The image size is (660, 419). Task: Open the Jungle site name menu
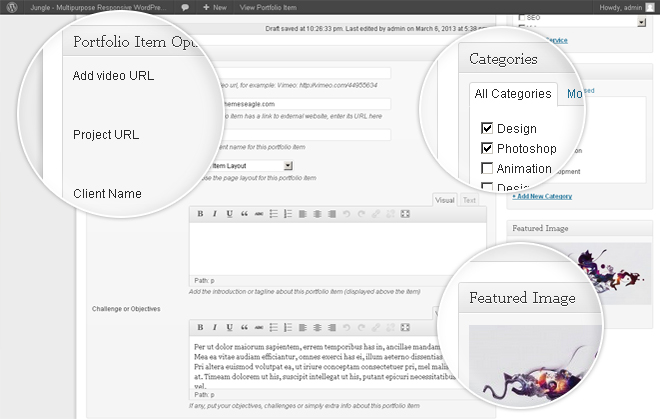[98, 7]
